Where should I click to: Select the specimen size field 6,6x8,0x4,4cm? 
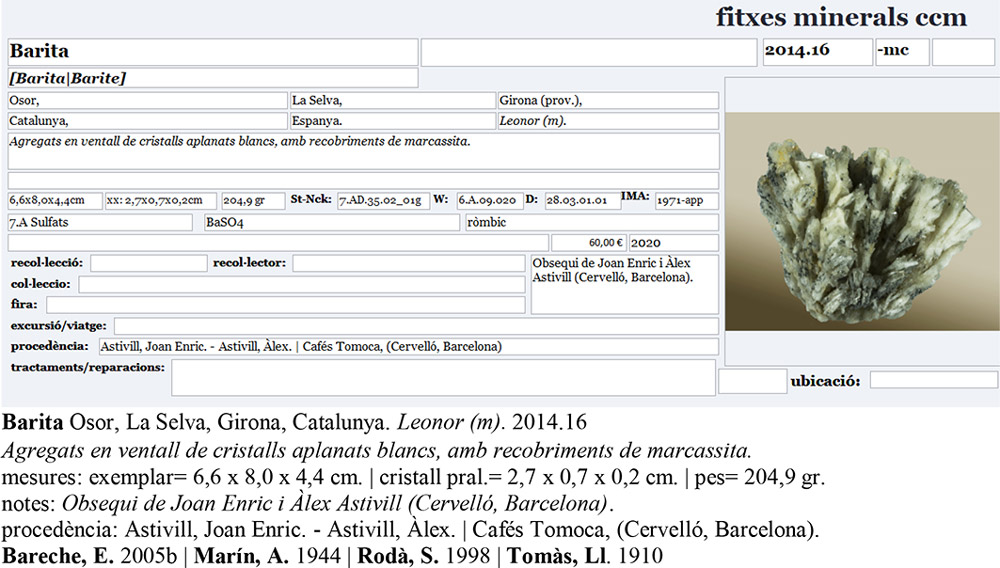tap(55, 201)
